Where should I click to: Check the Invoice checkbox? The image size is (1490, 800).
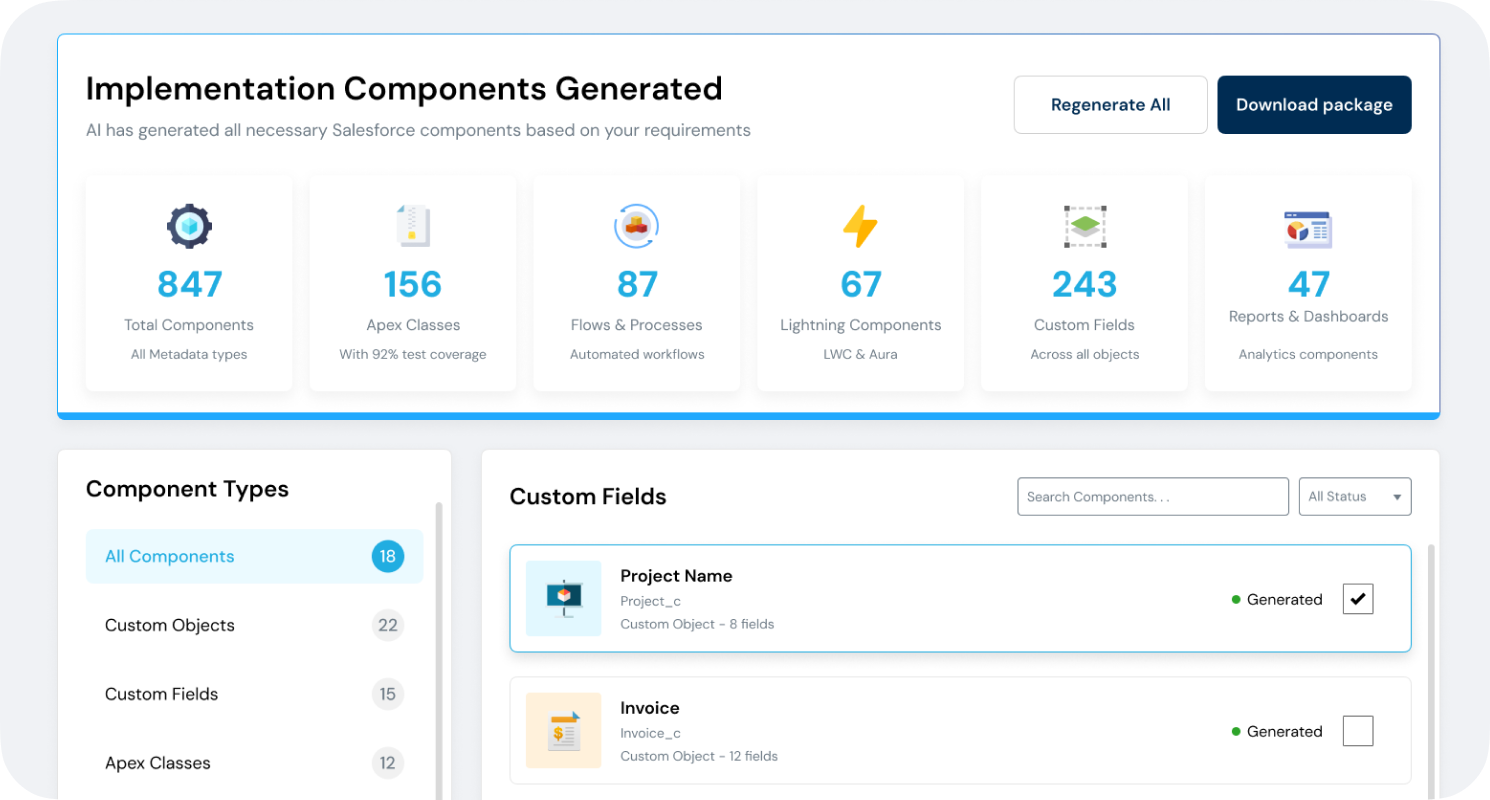point(1357,731)
